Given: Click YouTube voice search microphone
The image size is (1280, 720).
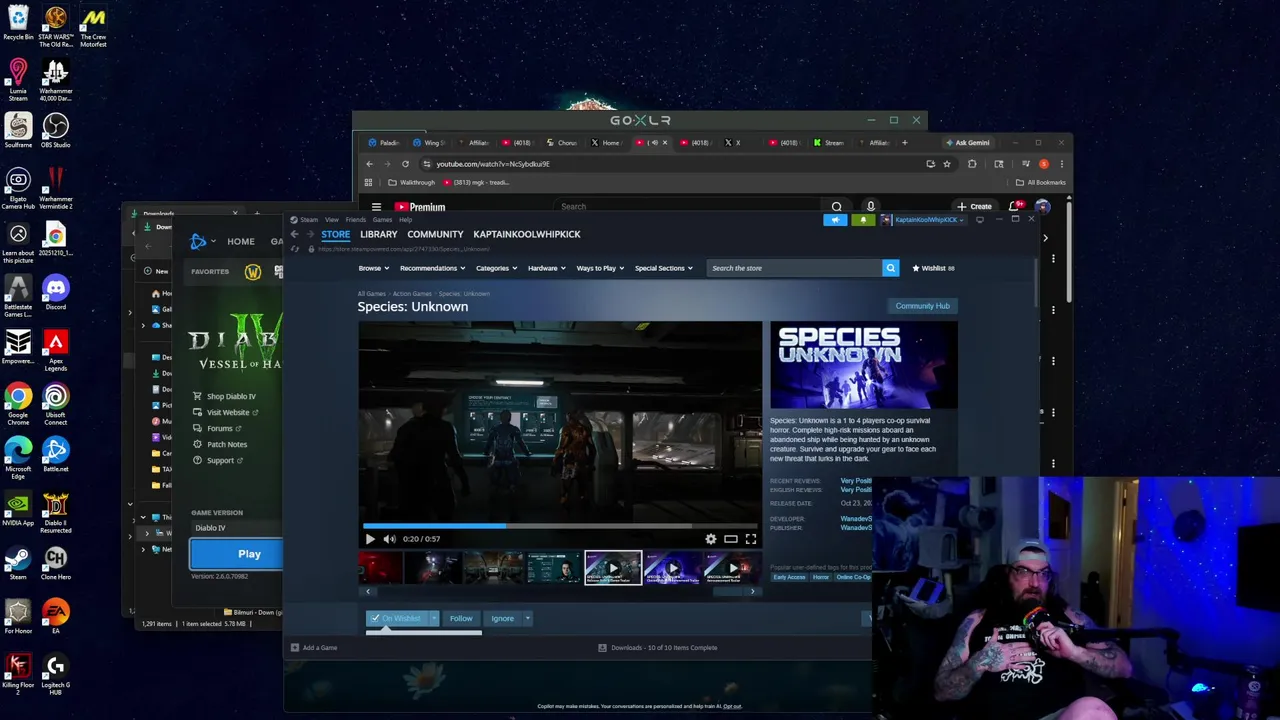Looking at the screenshot, I should pos(870,207).
